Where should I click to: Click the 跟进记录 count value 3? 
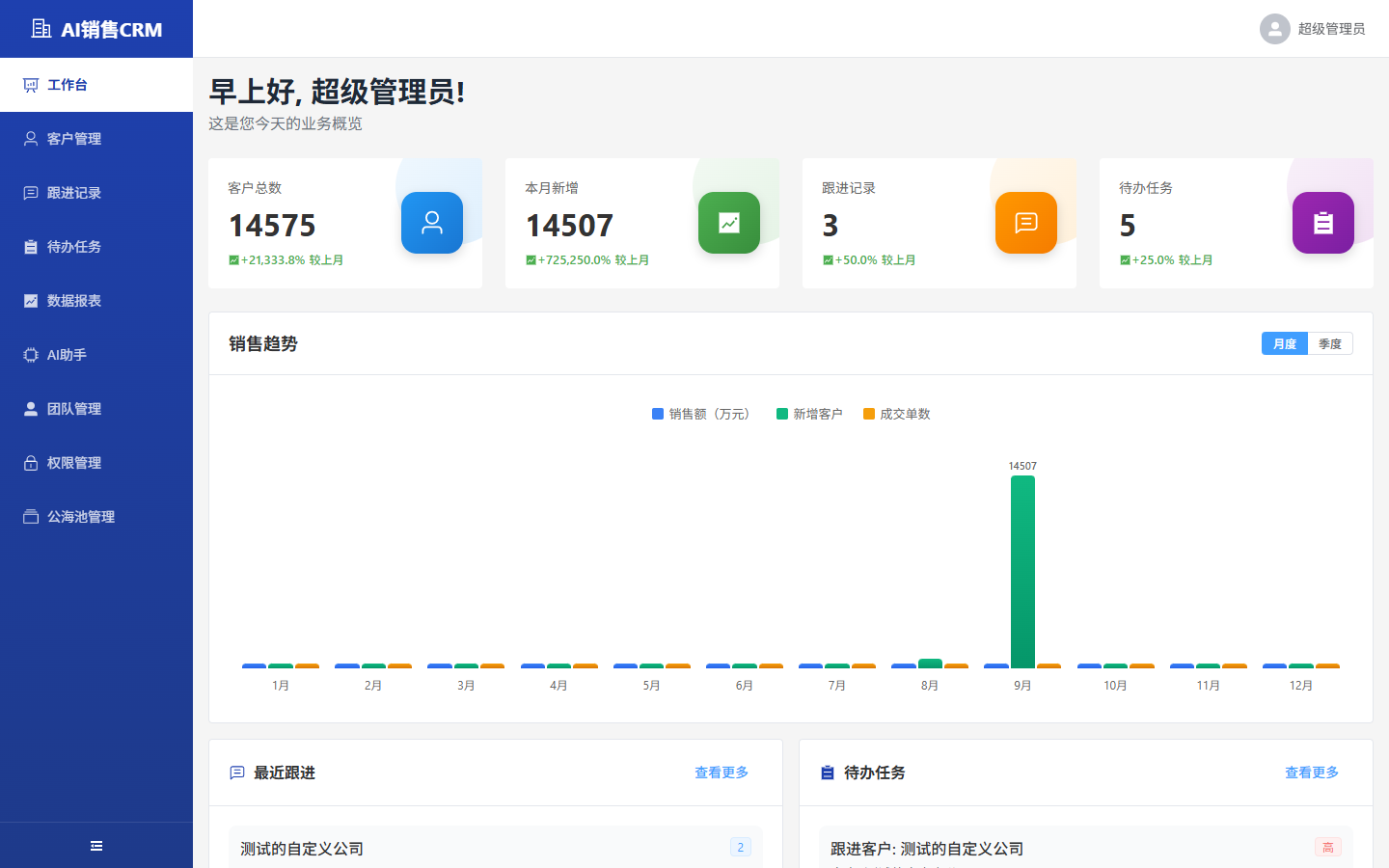tap(831, 226)
